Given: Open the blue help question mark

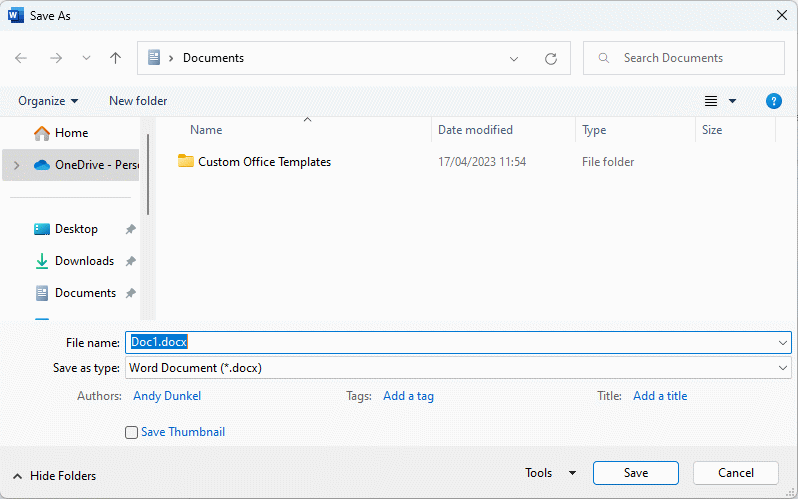Looking at the screenshot, I should click(x=774, y=101).
